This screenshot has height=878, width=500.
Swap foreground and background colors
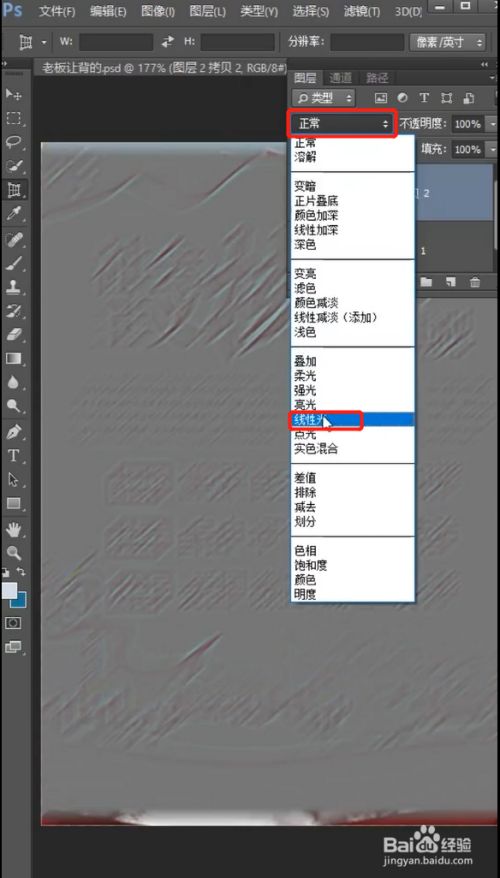pyautogui.click(x=22, y=572)
